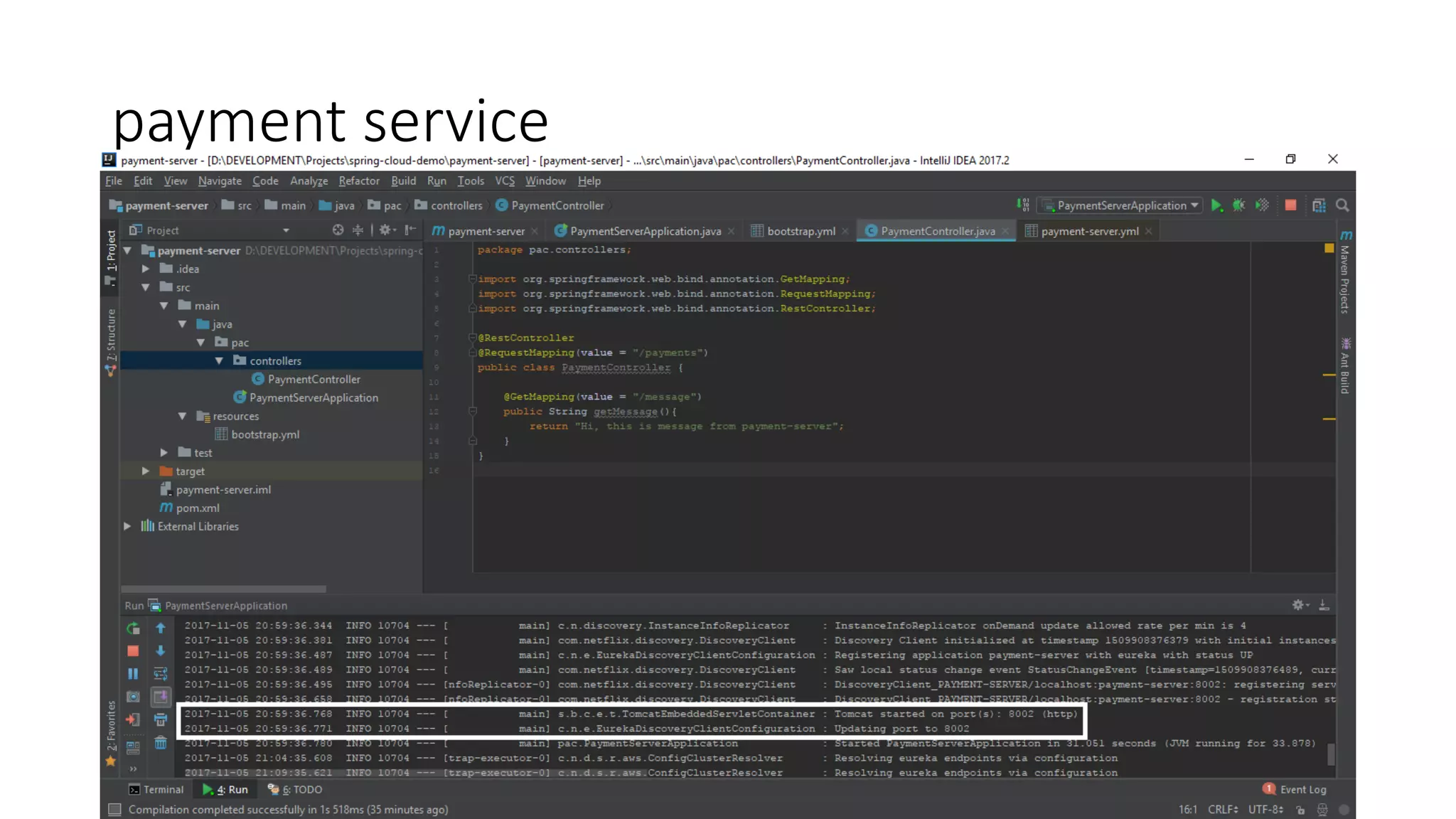Toggle scroll to end of console
This screenshot has height=819, width=1456.
[x=161, y=697]
